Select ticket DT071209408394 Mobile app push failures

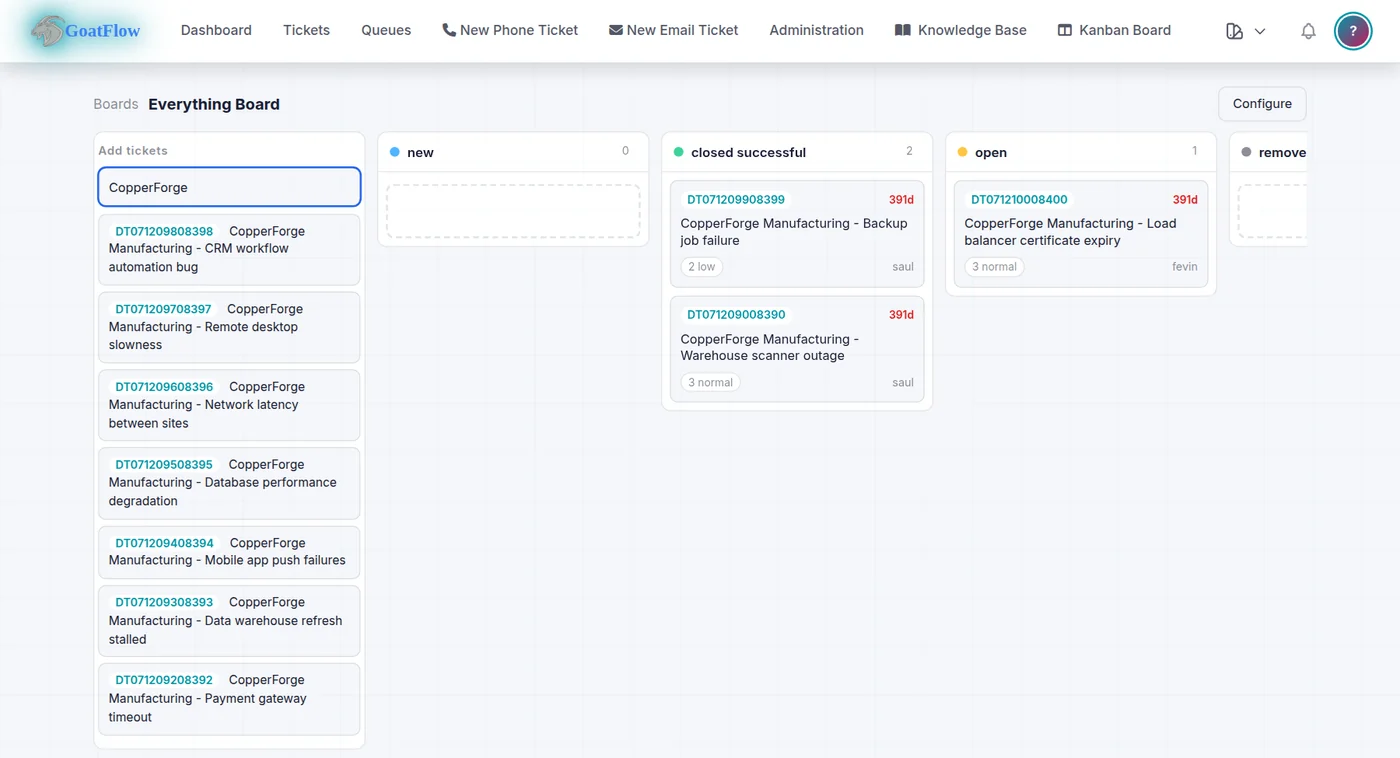point(229,552)
